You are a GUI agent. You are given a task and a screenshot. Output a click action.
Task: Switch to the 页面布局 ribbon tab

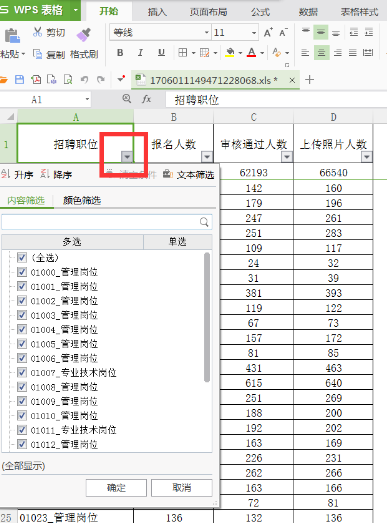pyautogui.click(x=209, y=12)
